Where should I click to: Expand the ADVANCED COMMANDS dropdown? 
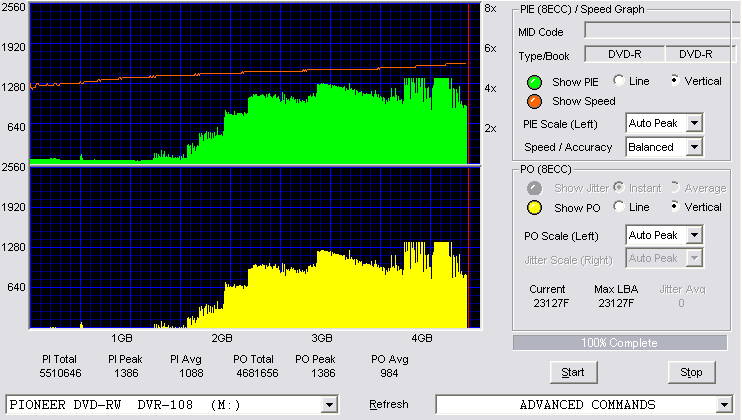724,405
